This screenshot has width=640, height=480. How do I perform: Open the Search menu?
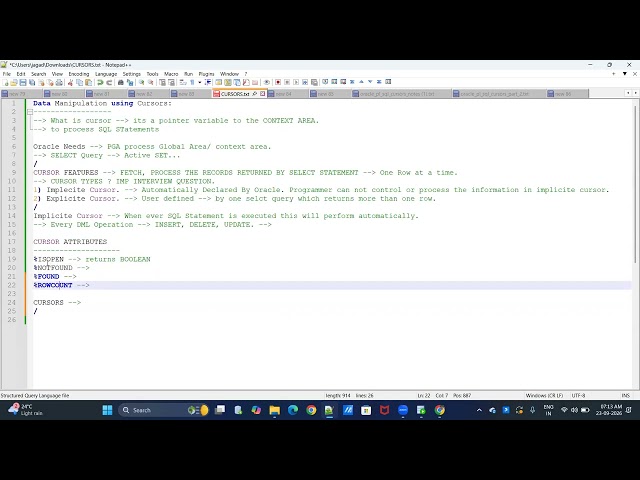(39, 74)
